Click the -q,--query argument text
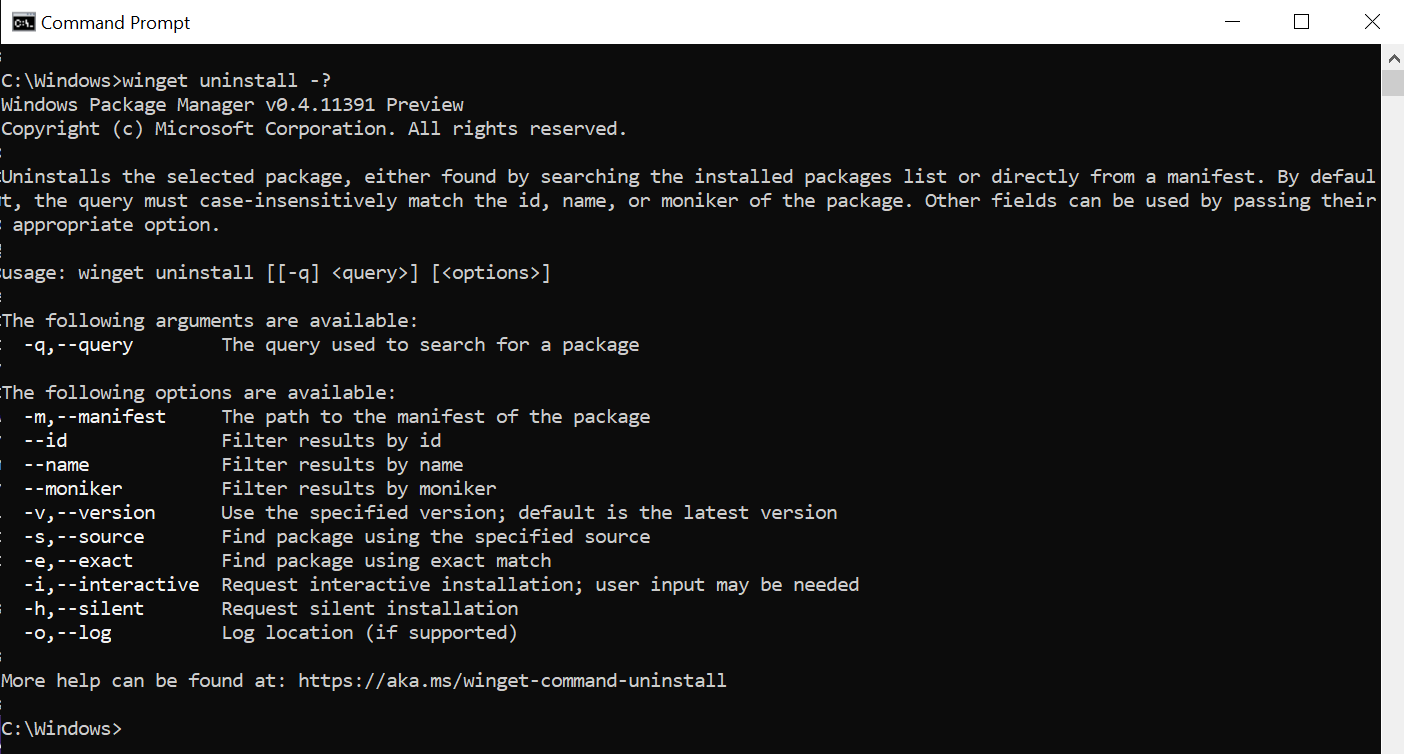1404x754 pixels. [x=79, y=345]
